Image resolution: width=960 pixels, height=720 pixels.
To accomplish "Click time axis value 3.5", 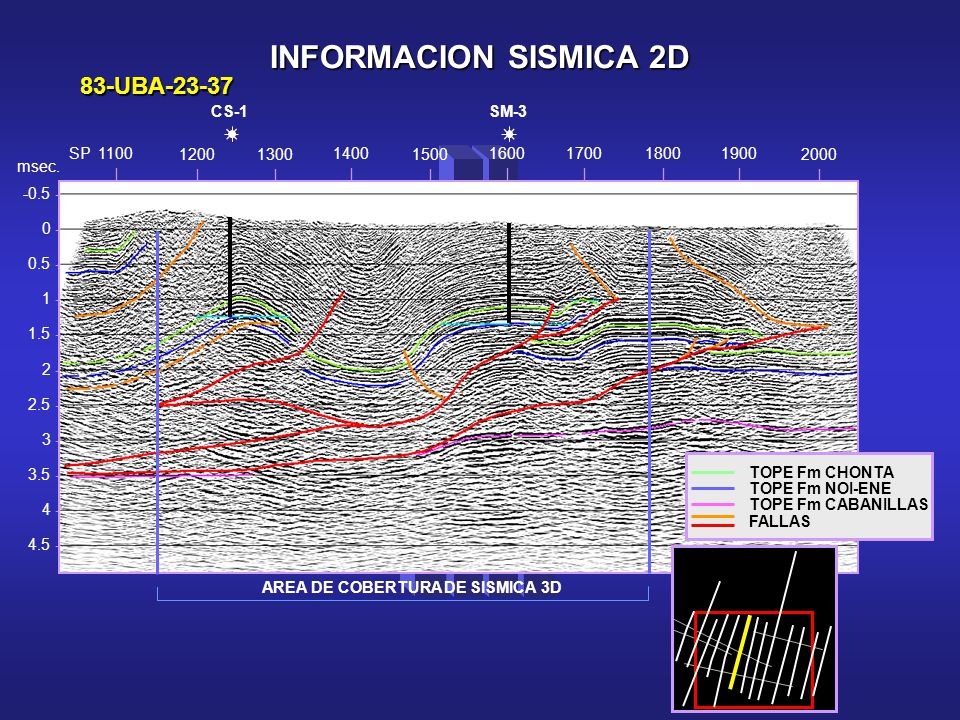I will pyautogui.click(x=39, y=474).
